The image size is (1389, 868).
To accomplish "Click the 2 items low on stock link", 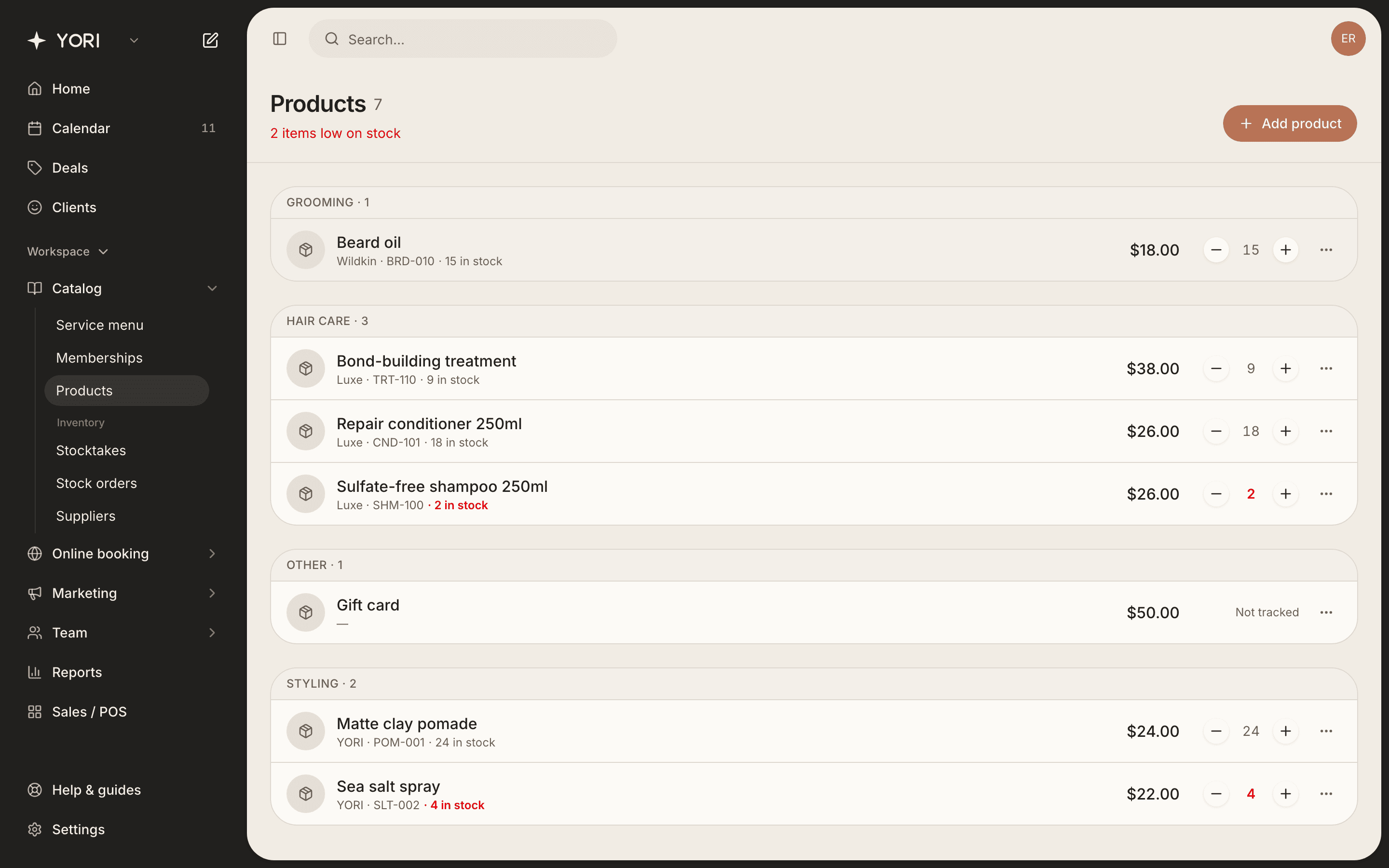I will [x=335, y=133].
